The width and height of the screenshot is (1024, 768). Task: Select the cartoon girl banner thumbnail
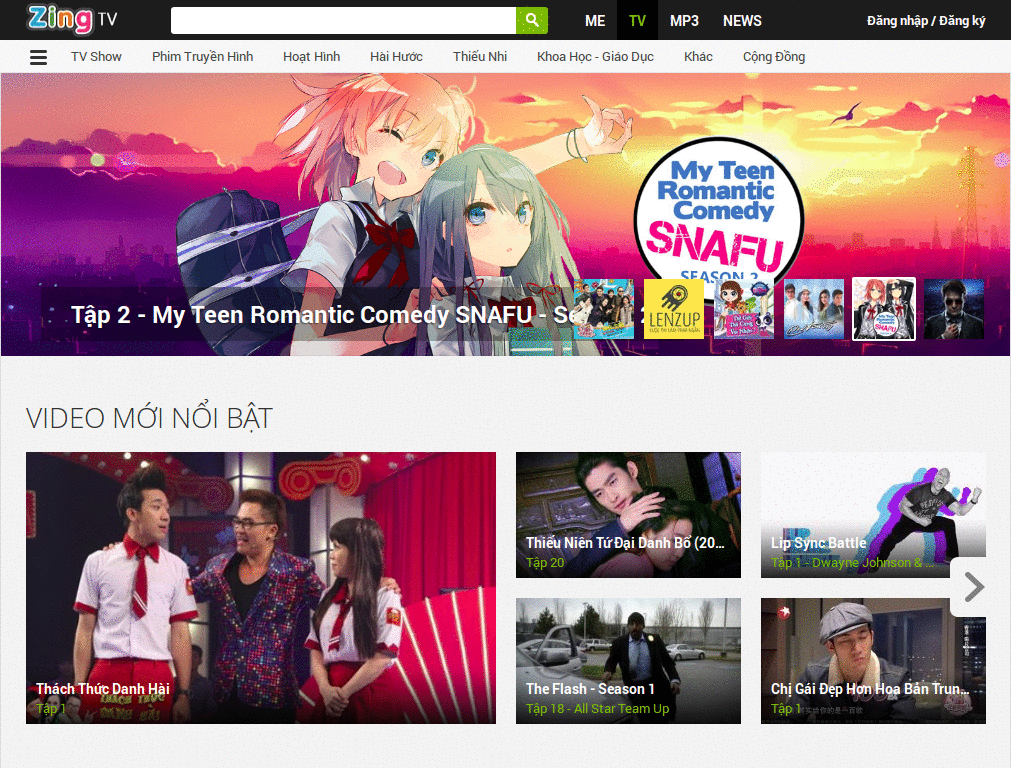[744, 309]
